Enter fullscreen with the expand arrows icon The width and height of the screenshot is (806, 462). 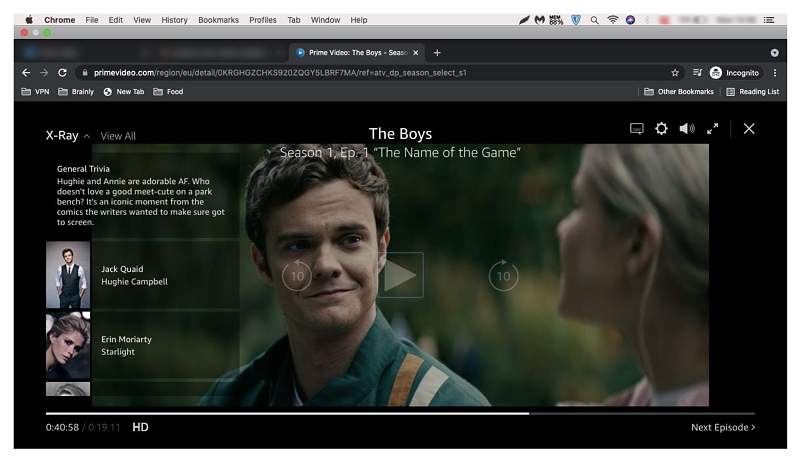coord(712,128)
